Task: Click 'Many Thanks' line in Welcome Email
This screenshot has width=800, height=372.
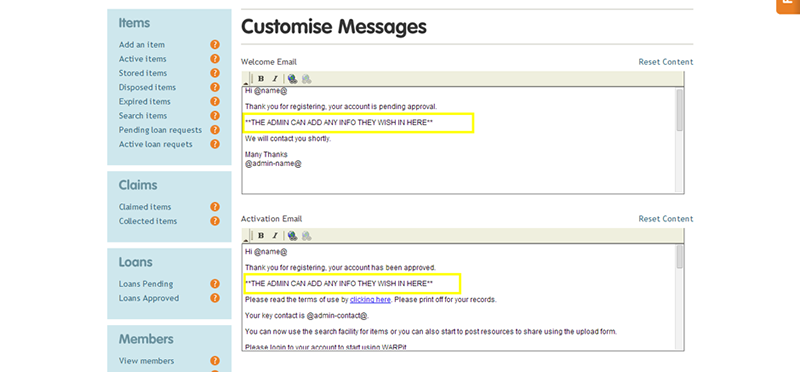Action: [x=266, y=155]
